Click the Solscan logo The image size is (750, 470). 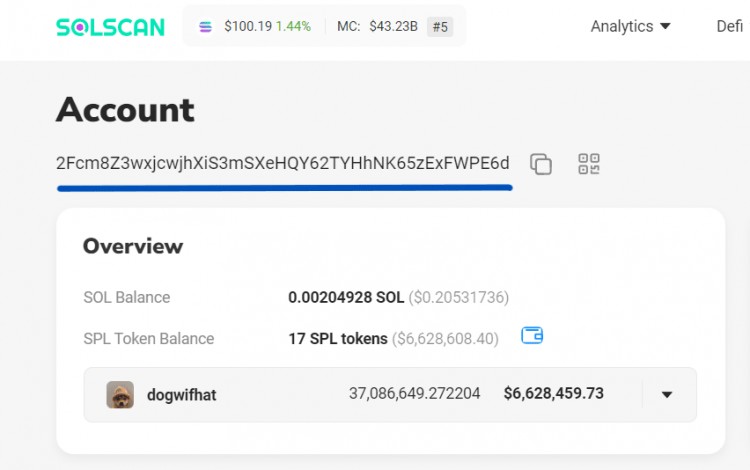point(110,27)
